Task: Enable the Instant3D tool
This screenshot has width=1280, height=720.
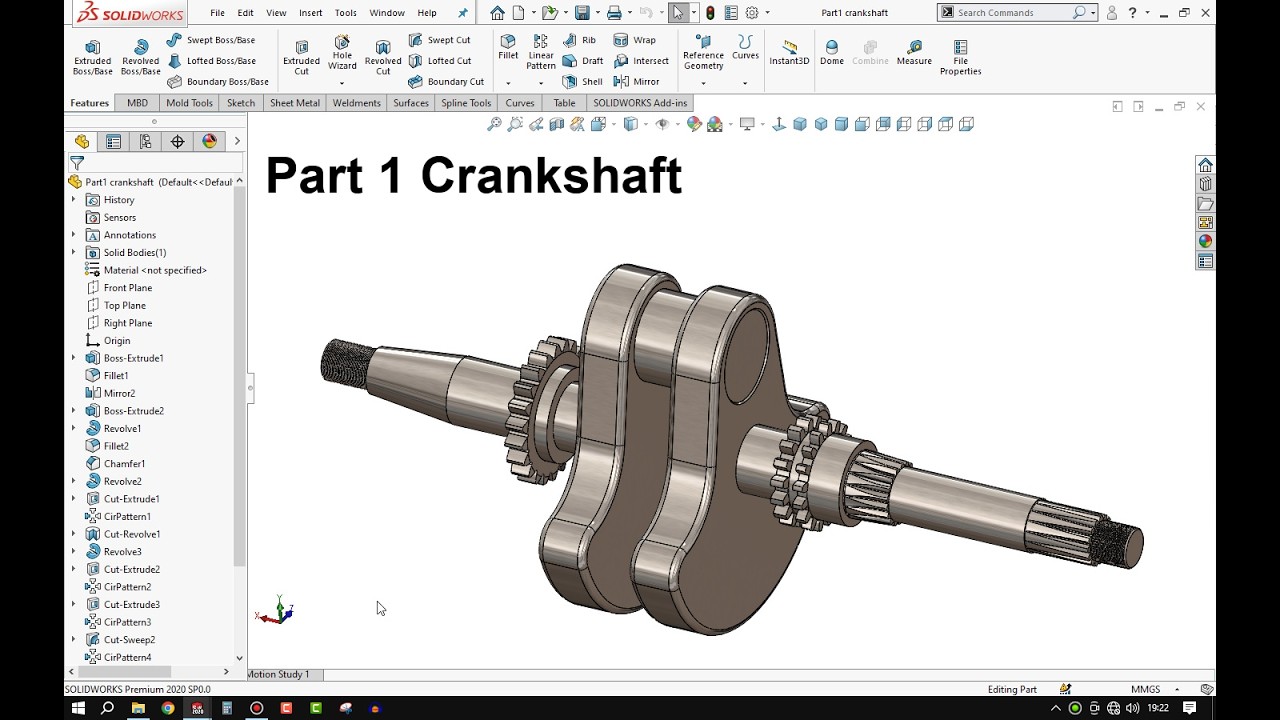Action: (x=789, y=53)
